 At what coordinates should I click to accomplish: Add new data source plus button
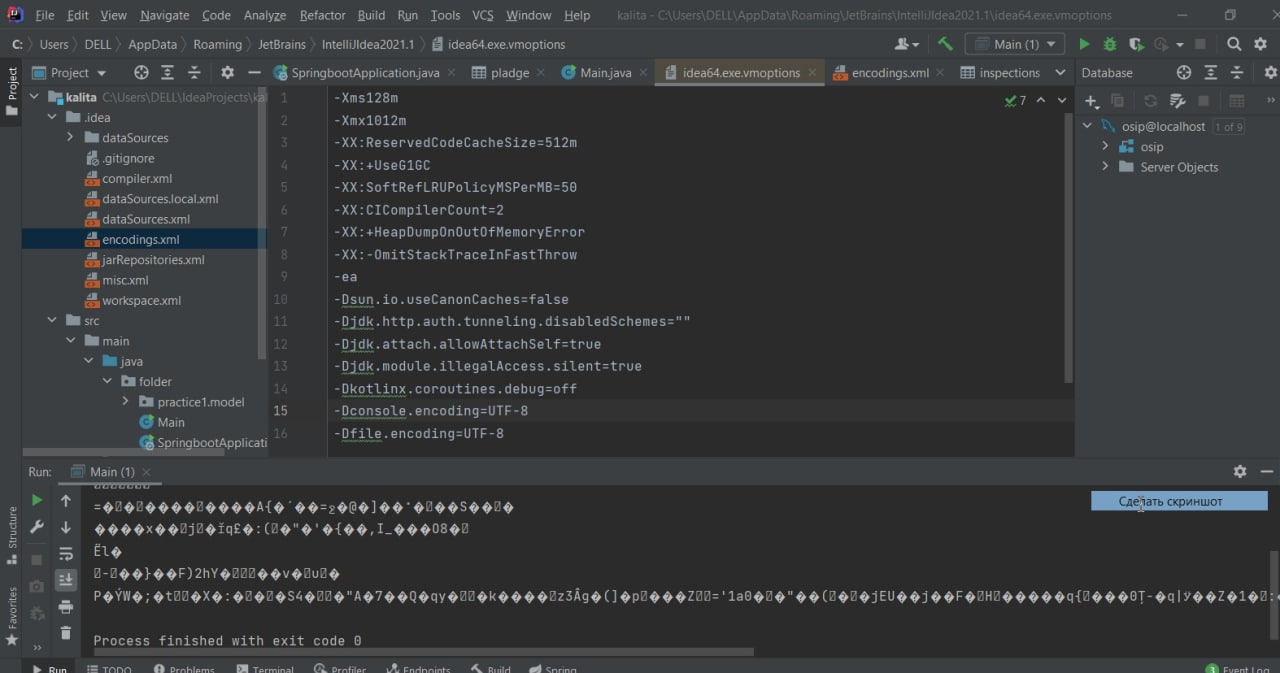1092,101
